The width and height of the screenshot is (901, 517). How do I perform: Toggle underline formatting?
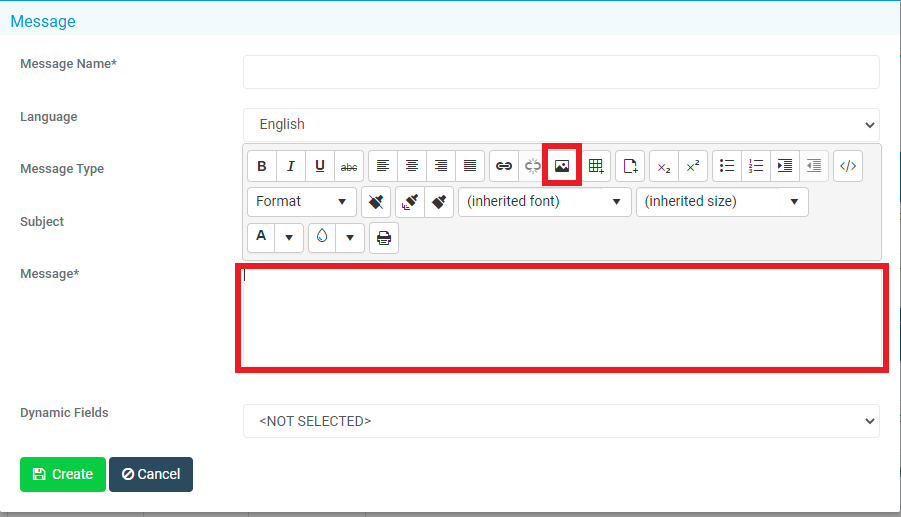(320, 166)
